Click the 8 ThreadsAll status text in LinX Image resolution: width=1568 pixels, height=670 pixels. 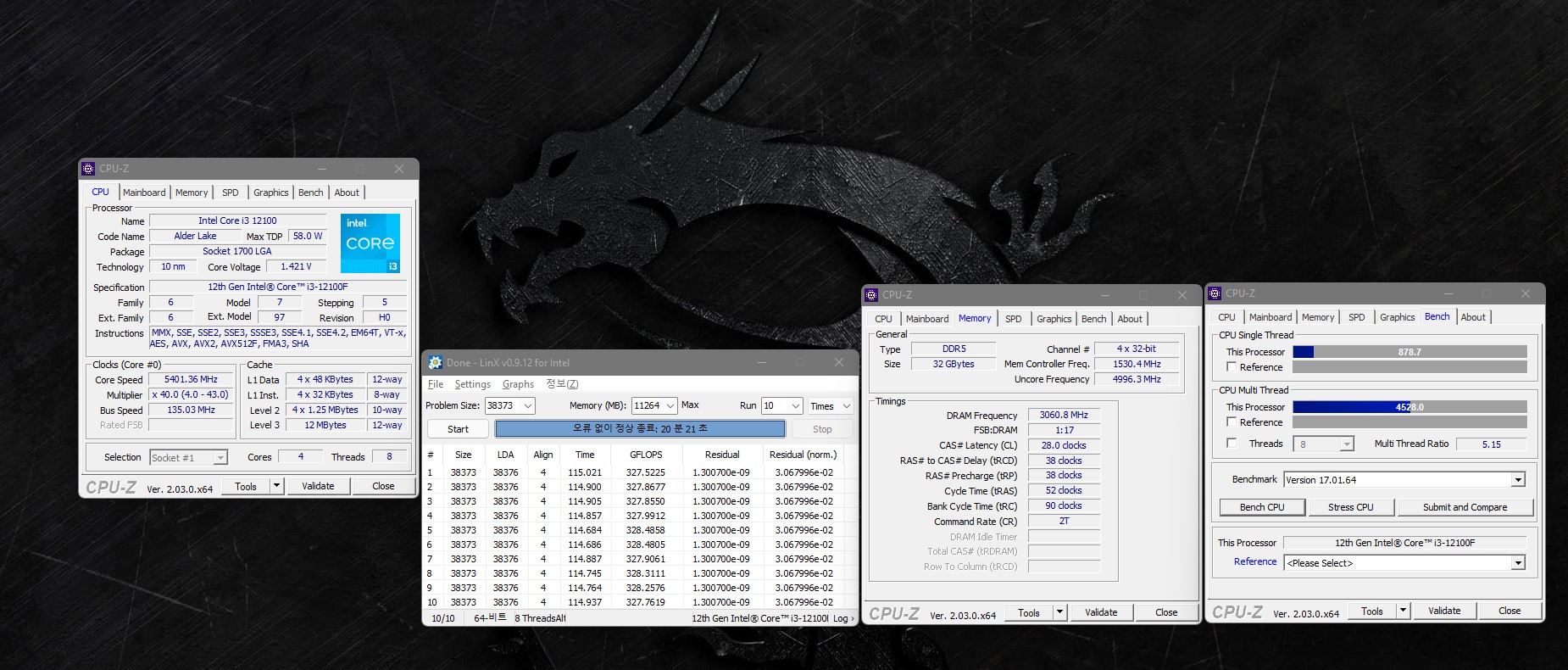540,618
